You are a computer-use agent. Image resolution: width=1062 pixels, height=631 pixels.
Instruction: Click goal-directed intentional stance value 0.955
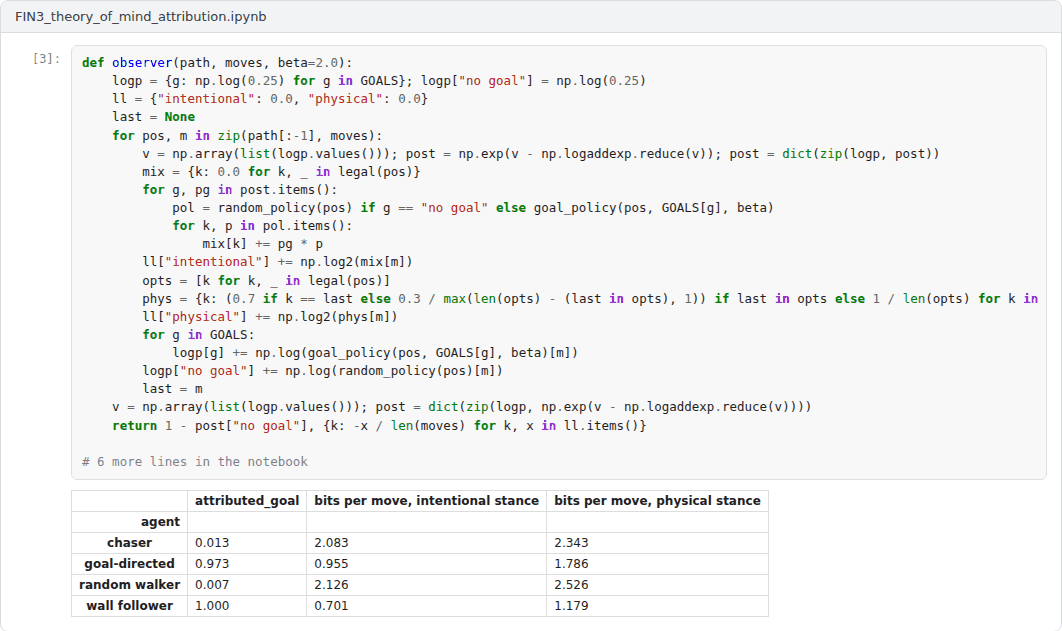(331, 563)
